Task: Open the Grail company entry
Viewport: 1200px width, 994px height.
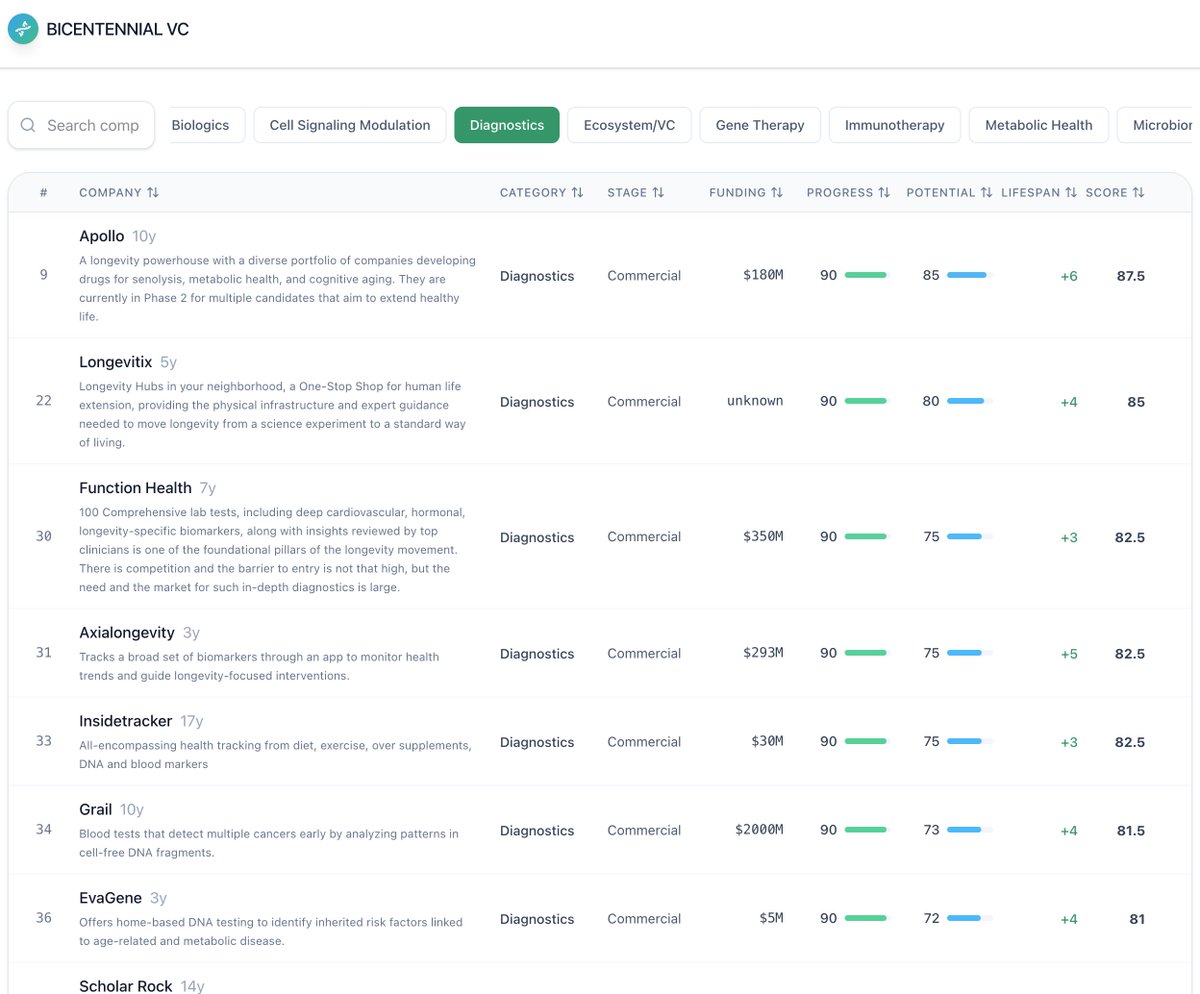Action: coord(96,809)
